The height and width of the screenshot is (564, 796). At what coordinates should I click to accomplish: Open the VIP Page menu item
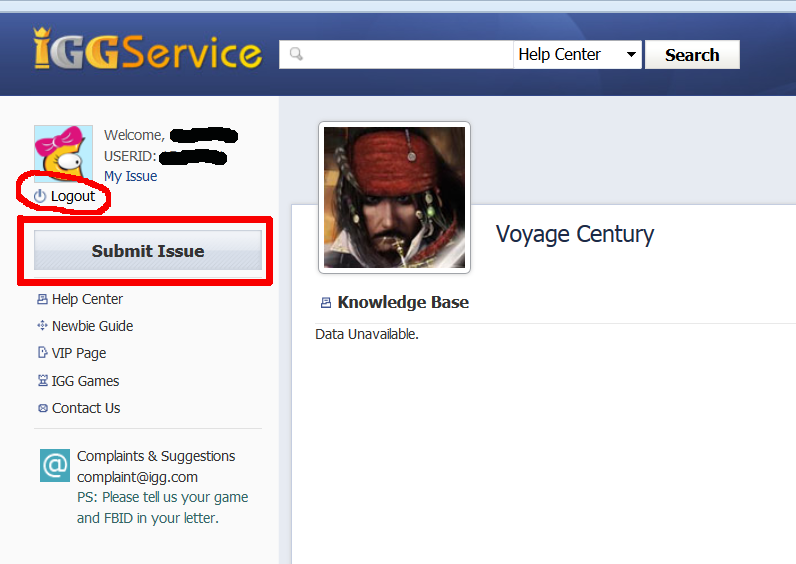79,353
